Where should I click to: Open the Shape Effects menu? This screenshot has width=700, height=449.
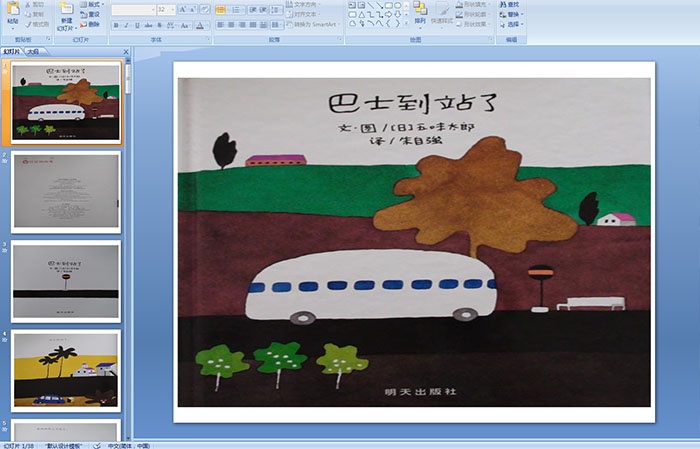point(473,24)
